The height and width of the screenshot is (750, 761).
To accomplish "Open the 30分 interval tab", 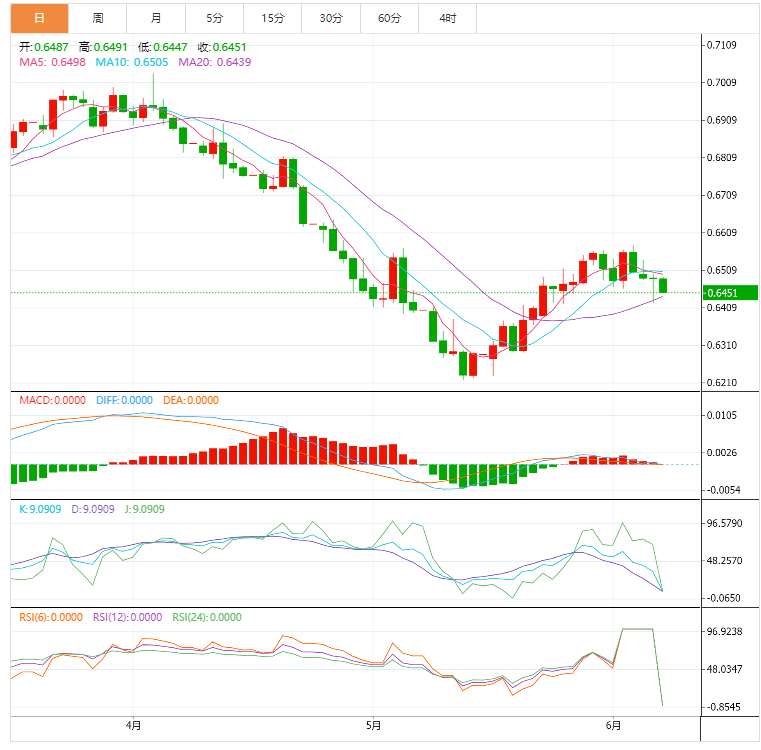I will coord(331,18).
